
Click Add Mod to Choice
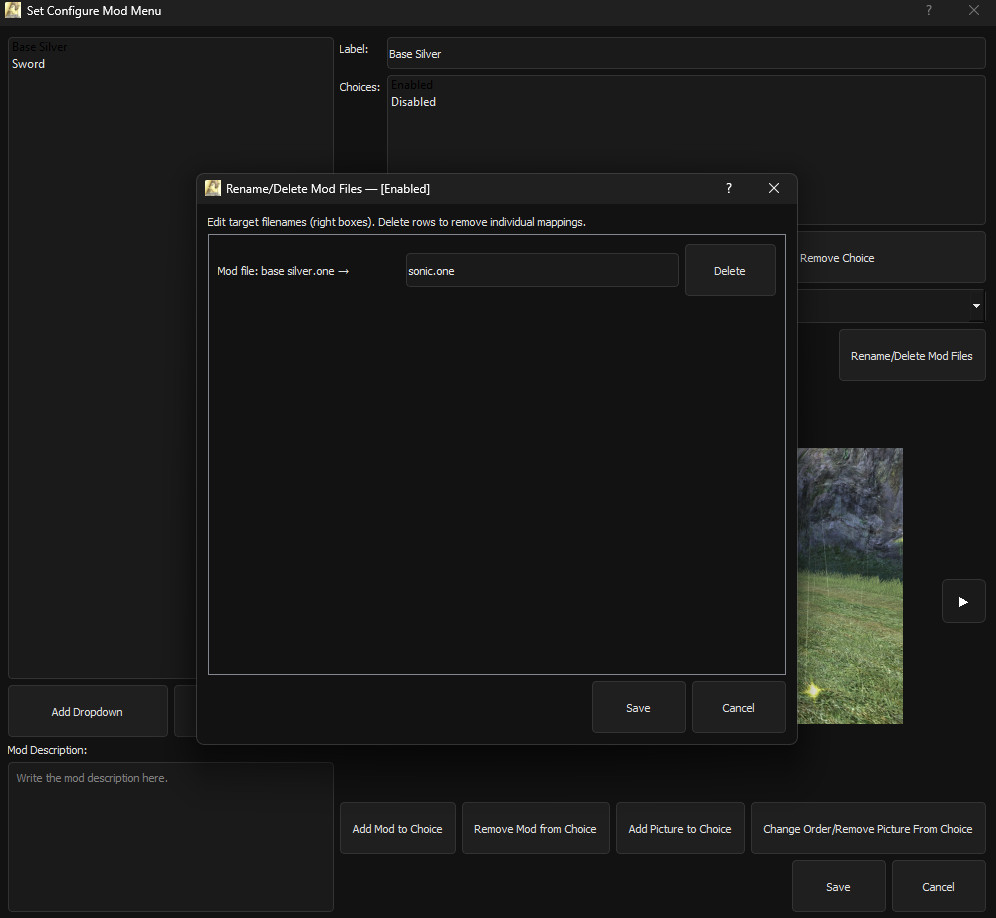[398, 828]
